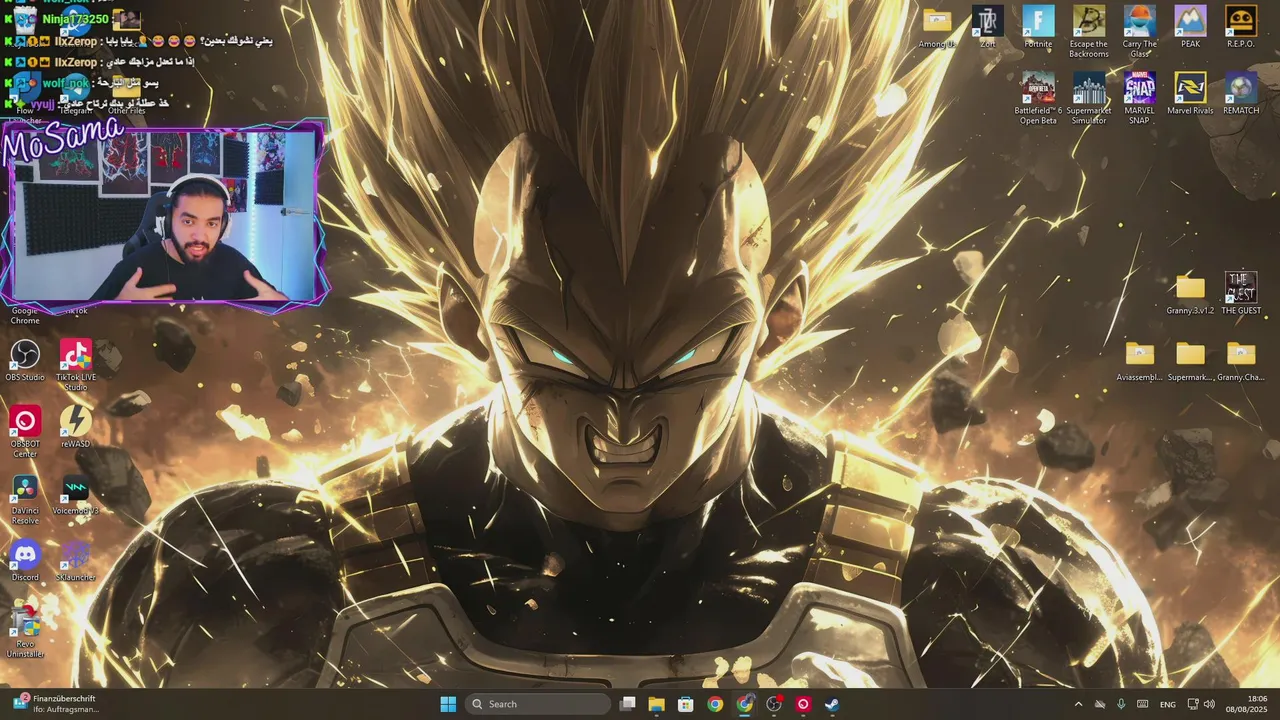This screenshot has width=1280, height=720.
Task: Launch Voicemod V3 shortcut
Action: [x=76, y=494]
